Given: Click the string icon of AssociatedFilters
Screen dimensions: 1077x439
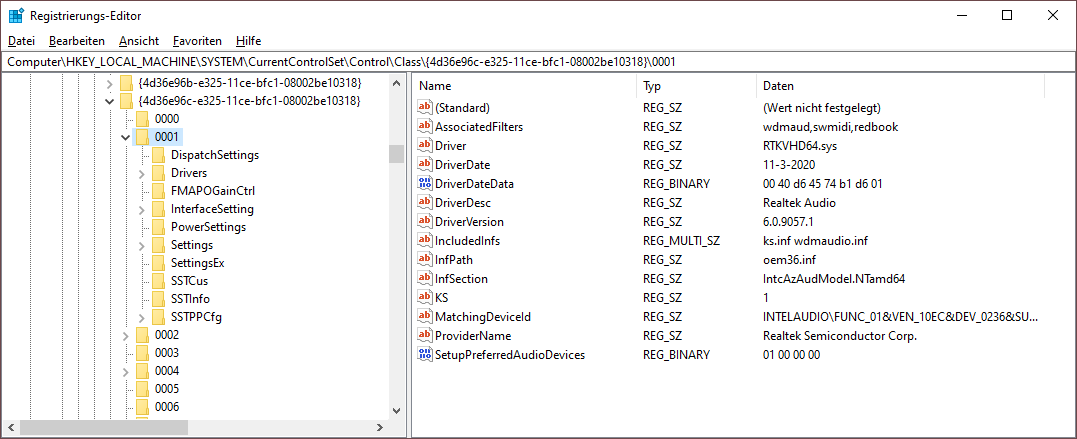Looking at the screenshot, I should (425, 126).
